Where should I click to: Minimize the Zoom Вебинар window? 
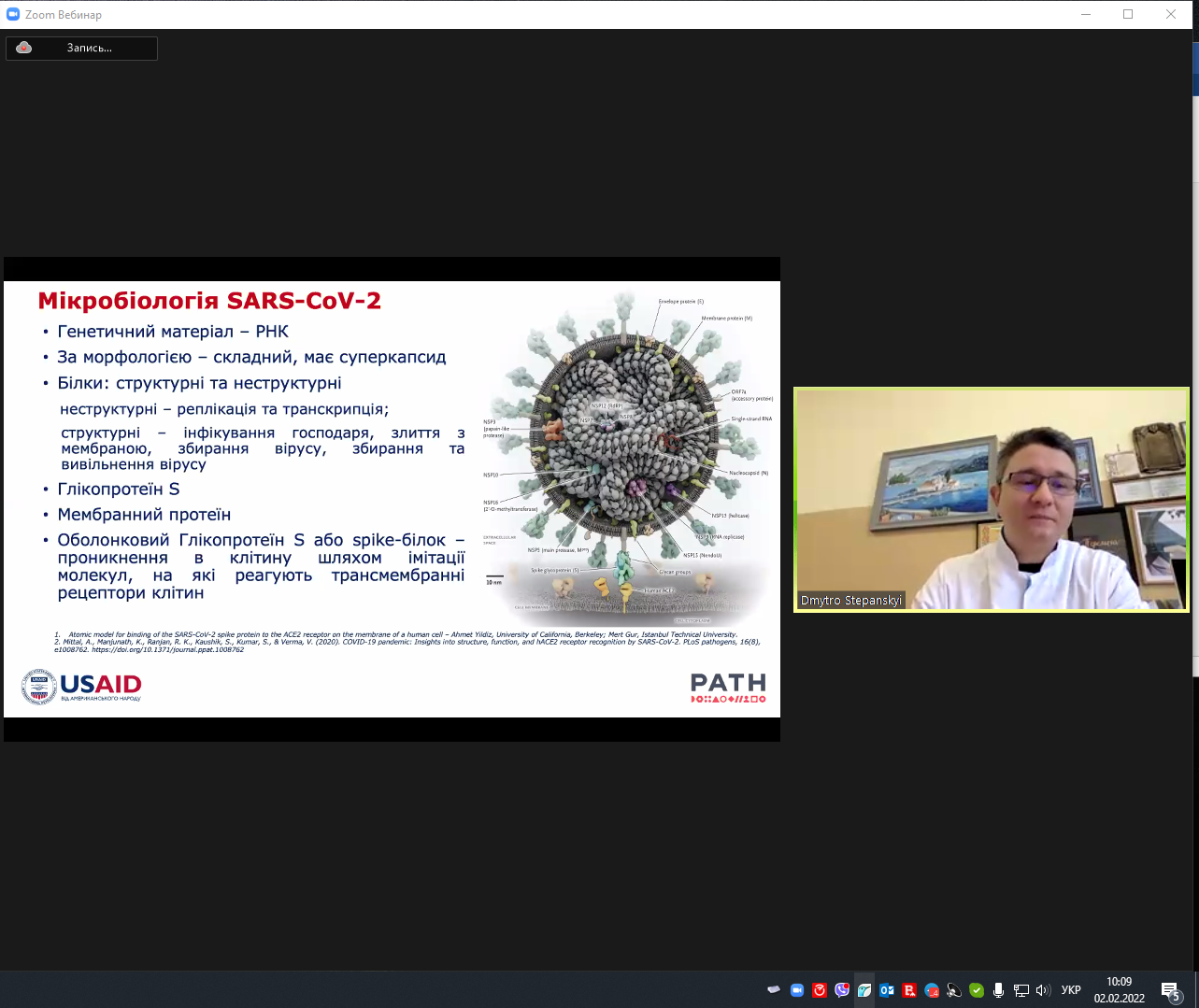point(1085,14)
